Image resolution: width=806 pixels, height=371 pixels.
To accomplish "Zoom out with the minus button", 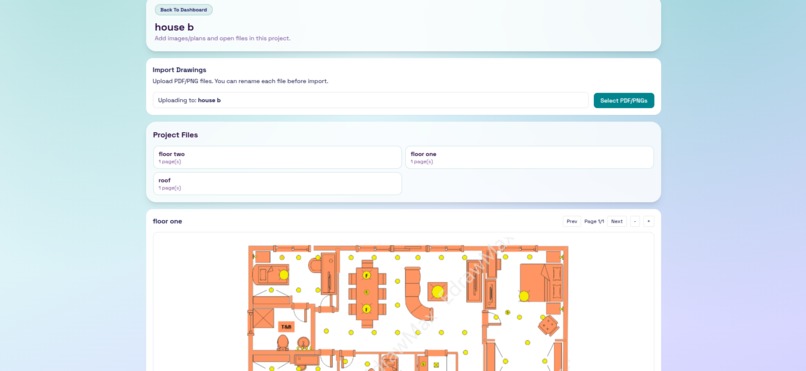I will pos(635,221).
